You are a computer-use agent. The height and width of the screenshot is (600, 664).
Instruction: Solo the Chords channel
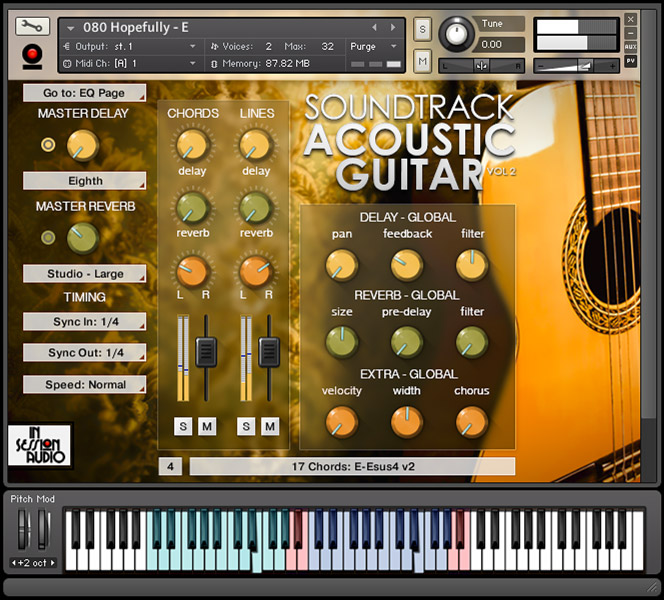(x=183, y=426)
